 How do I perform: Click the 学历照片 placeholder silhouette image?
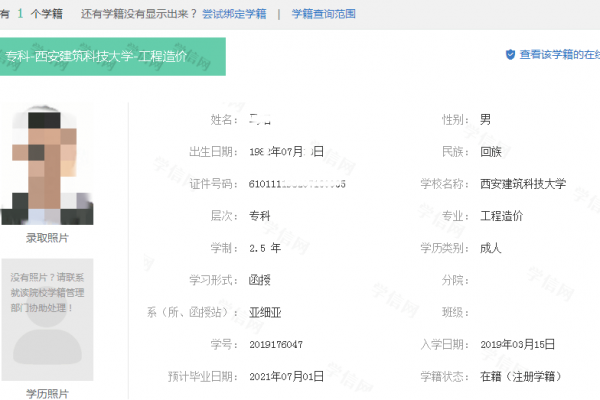(x=48, y=350)
